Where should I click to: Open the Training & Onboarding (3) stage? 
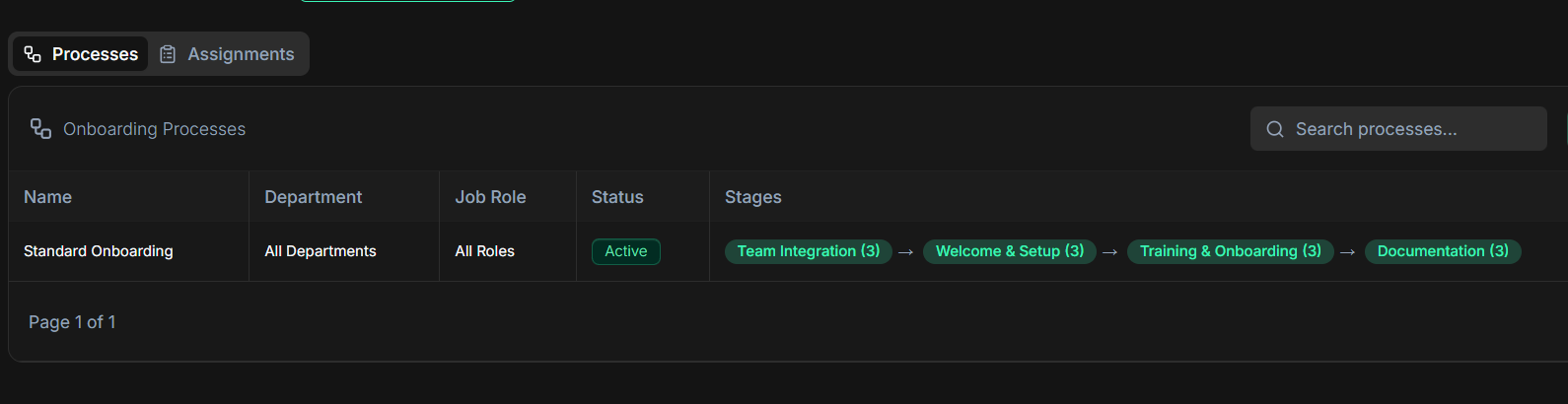pyautogui.click(x=1230, y=251)
